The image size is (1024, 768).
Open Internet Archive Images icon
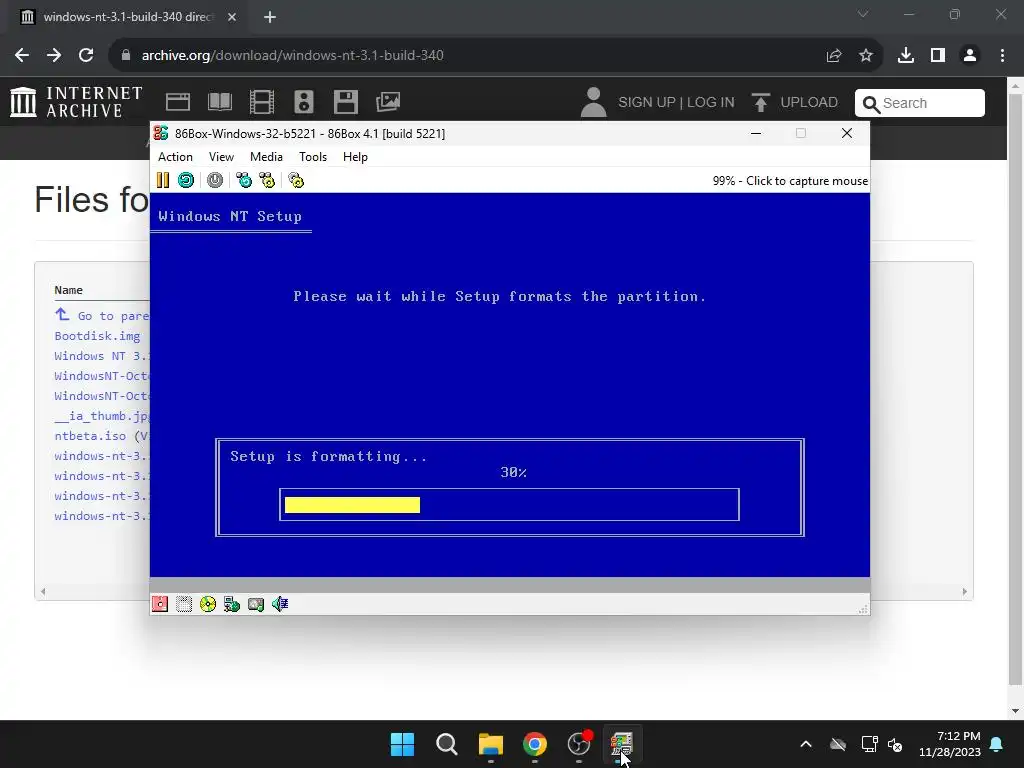click(x=388, y=102)
